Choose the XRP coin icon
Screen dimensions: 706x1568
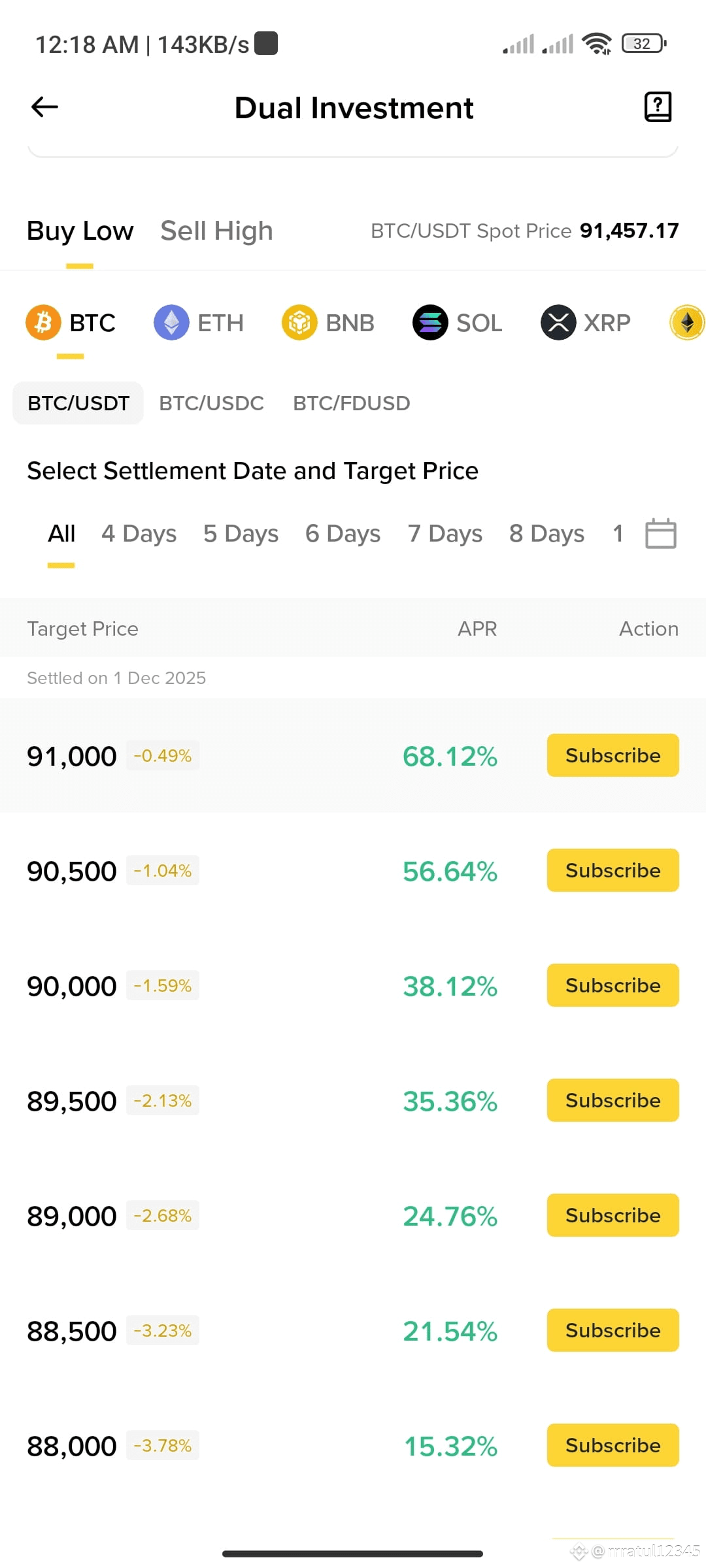coord(558,323)
